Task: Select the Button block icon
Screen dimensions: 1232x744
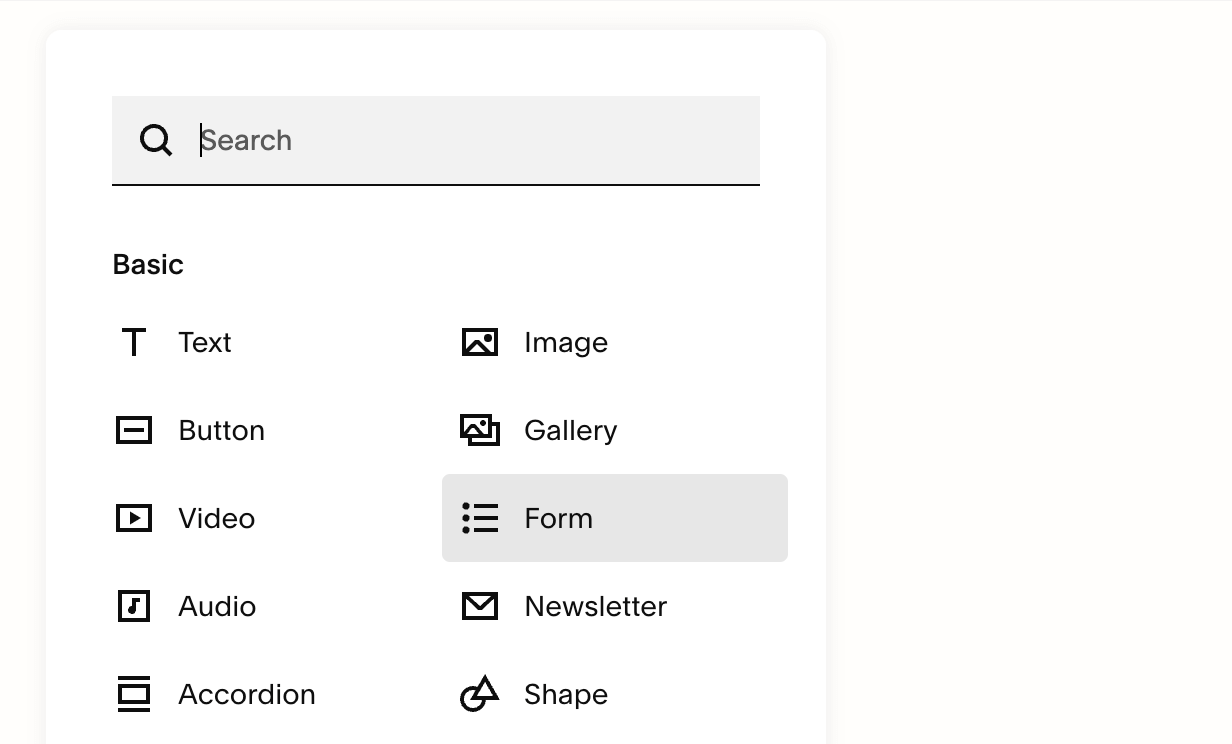Action: (133, 430)
